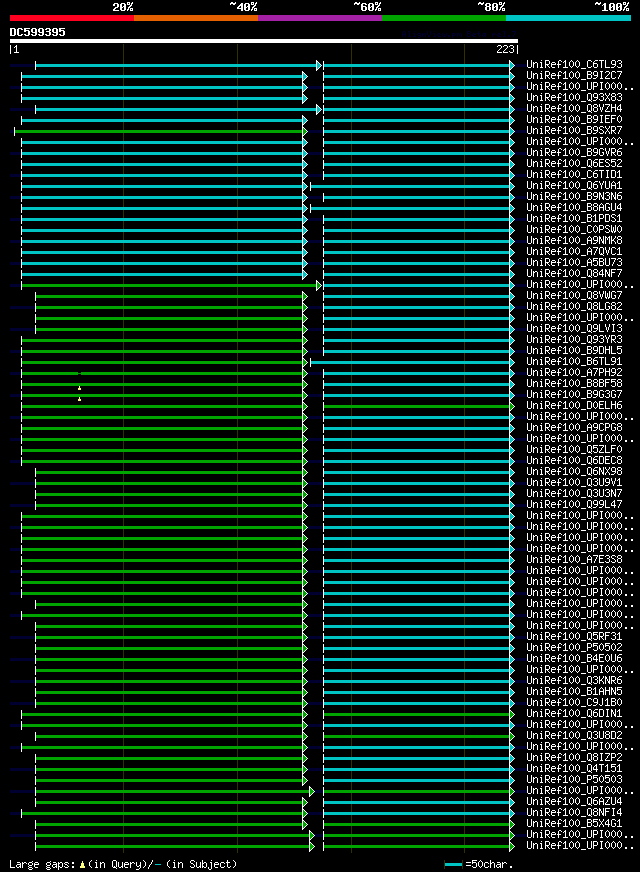
Task: Select the DC599395 query title
Action: click(37, 32)
